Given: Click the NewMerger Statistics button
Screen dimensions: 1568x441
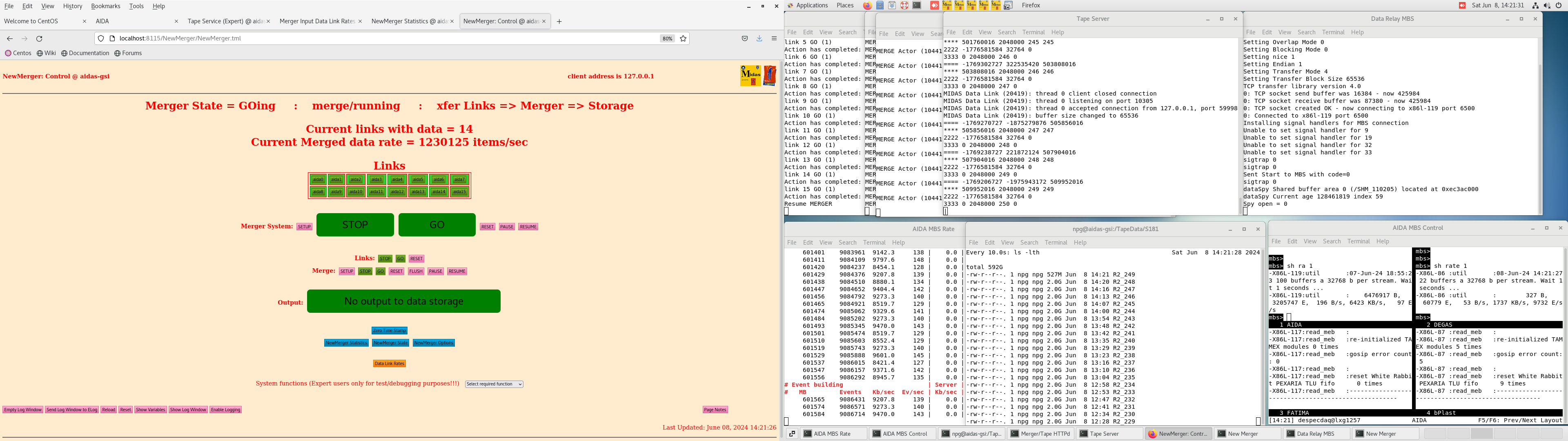Looking at the screenshot, I should (x=346, y=343).
